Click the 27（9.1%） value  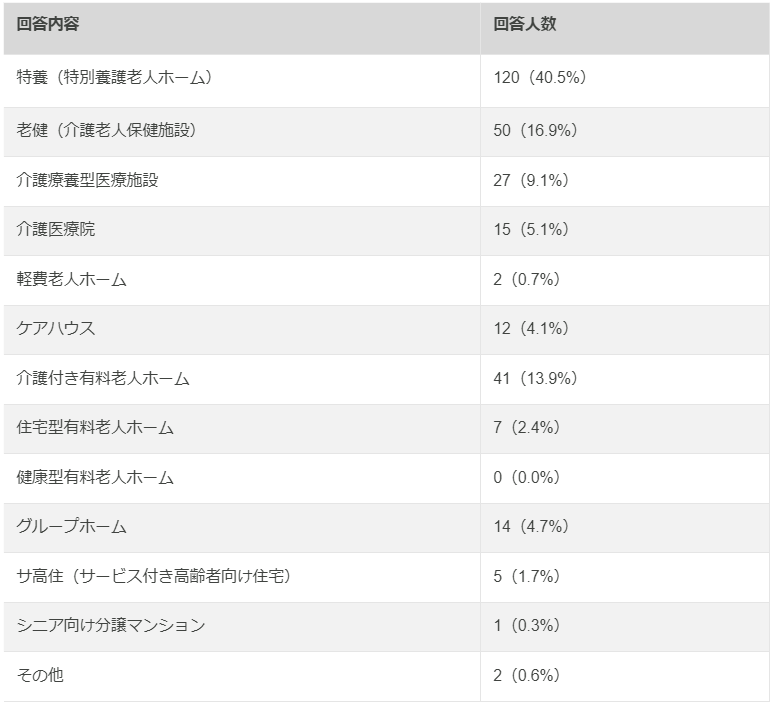(532, 181)
